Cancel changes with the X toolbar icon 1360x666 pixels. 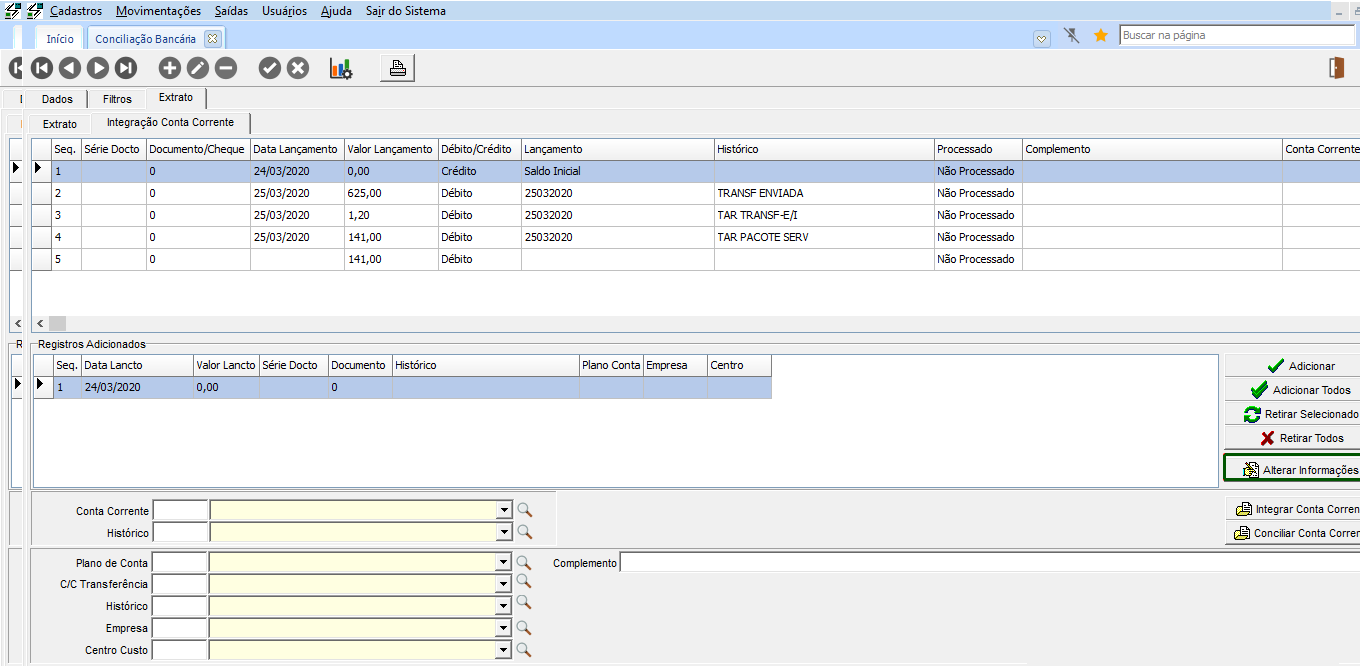(x=298, y=68)
